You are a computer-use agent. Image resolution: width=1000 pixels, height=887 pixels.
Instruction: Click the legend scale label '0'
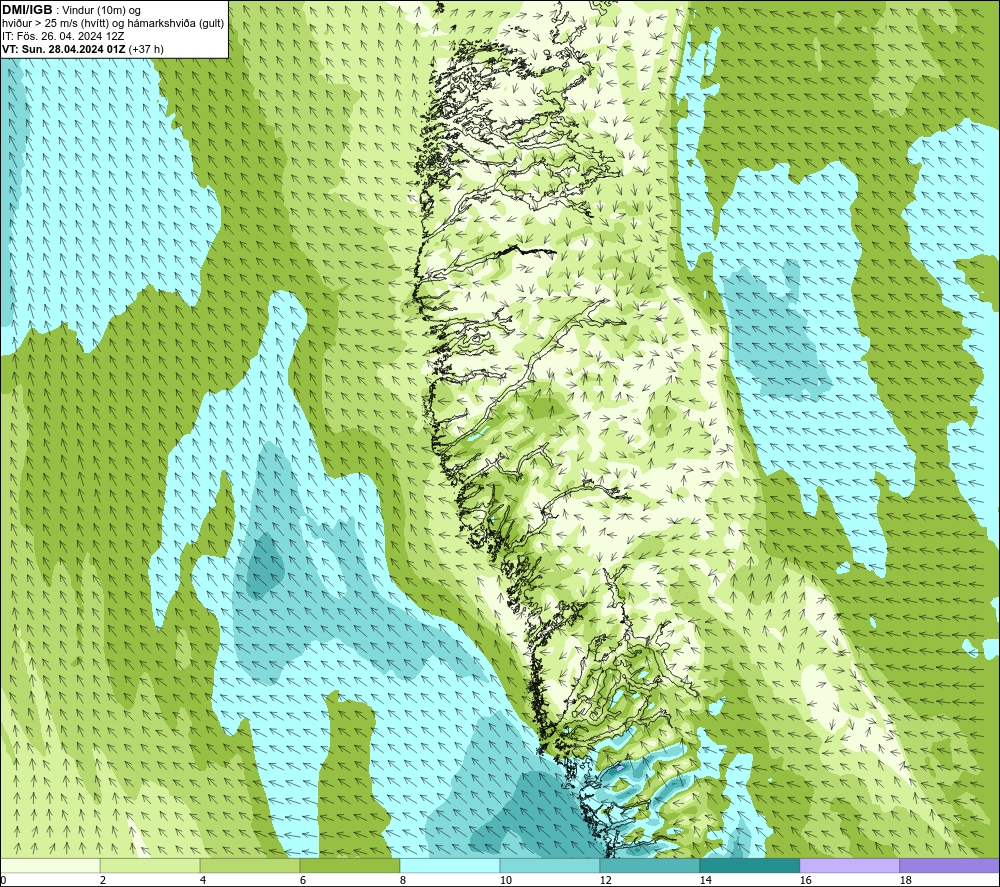pyautogui.click(x=3, y=880)
